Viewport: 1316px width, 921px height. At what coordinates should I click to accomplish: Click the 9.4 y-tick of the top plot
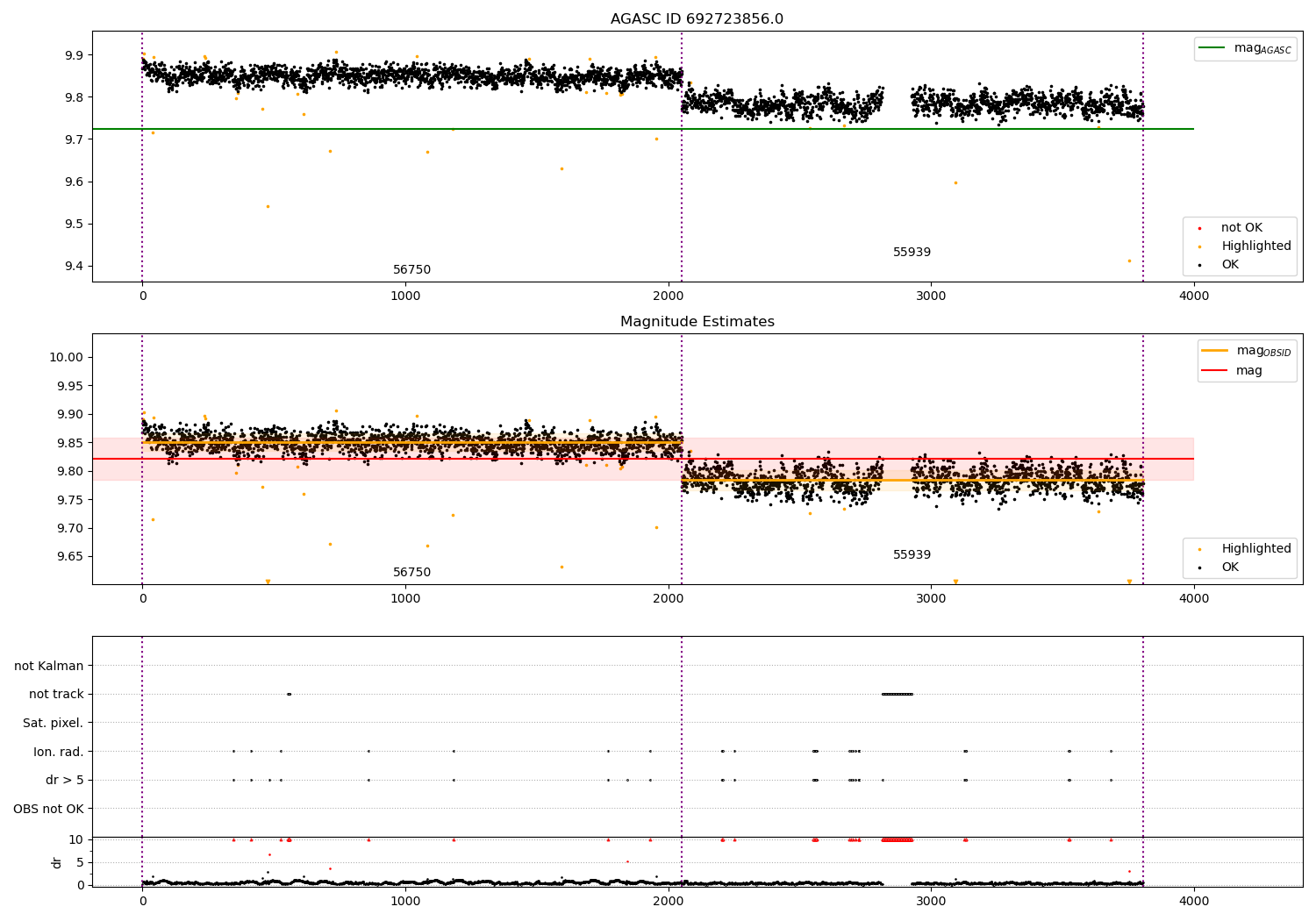click(x=74, y=267)
